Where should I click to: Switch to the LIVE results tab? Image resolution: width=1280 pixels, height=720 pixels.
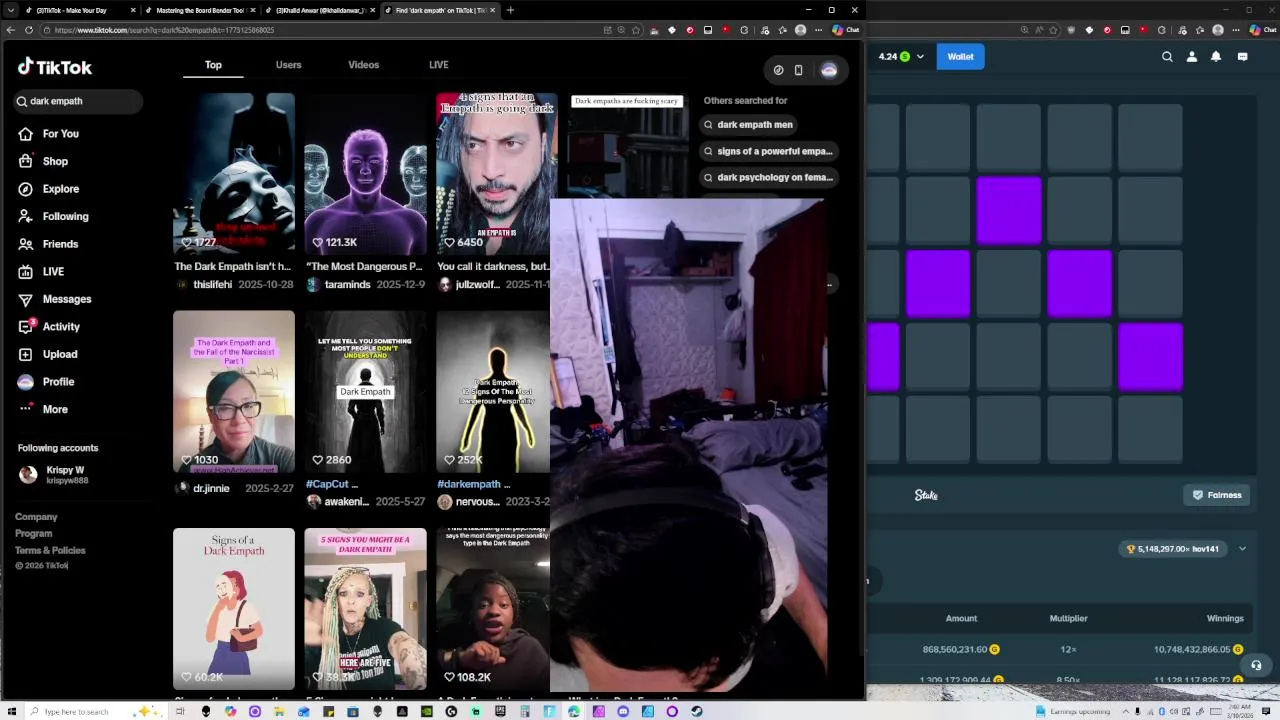point(438,65)
